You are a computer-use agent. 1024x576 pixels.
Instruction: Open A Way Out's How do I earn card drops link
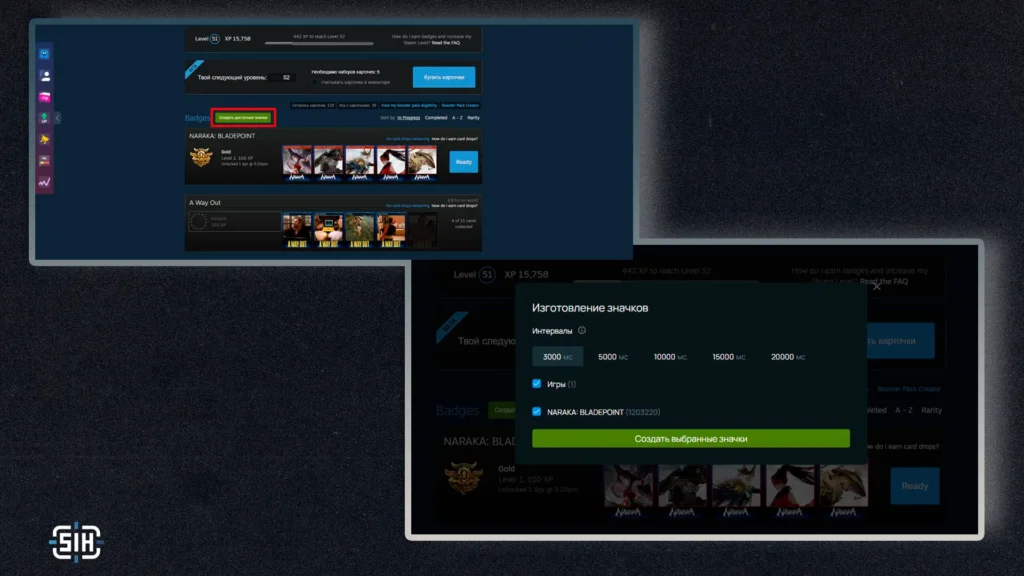[x=455, y=206]
